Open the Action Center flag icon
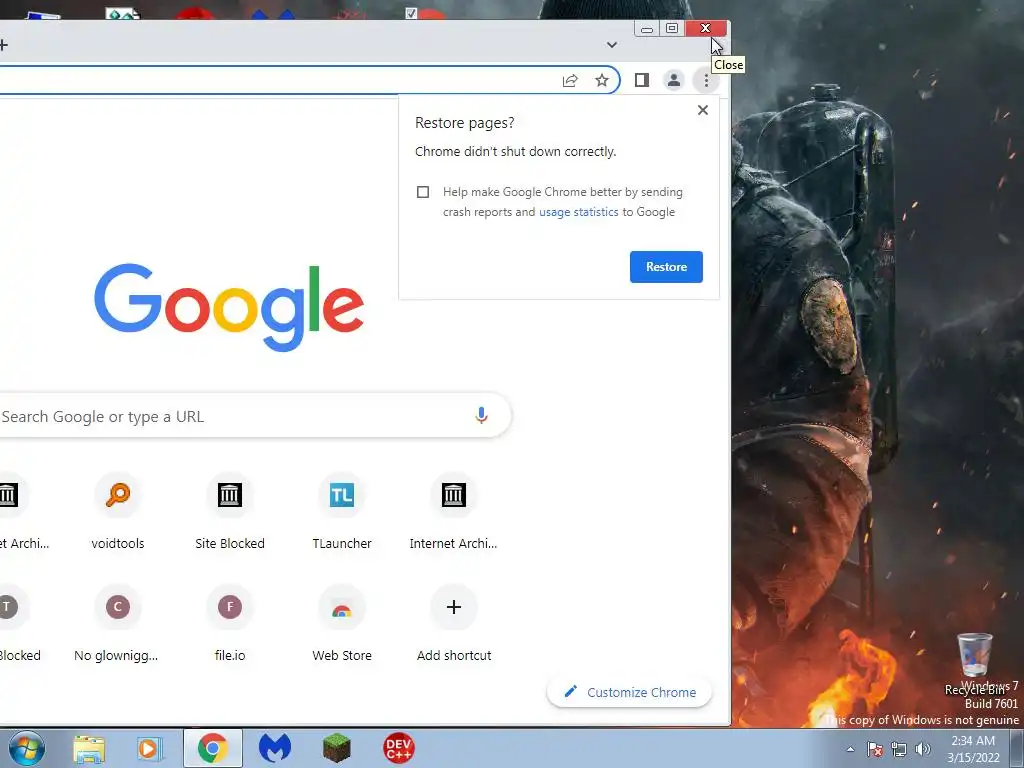The image size is (1024, 768). (875, 749)
